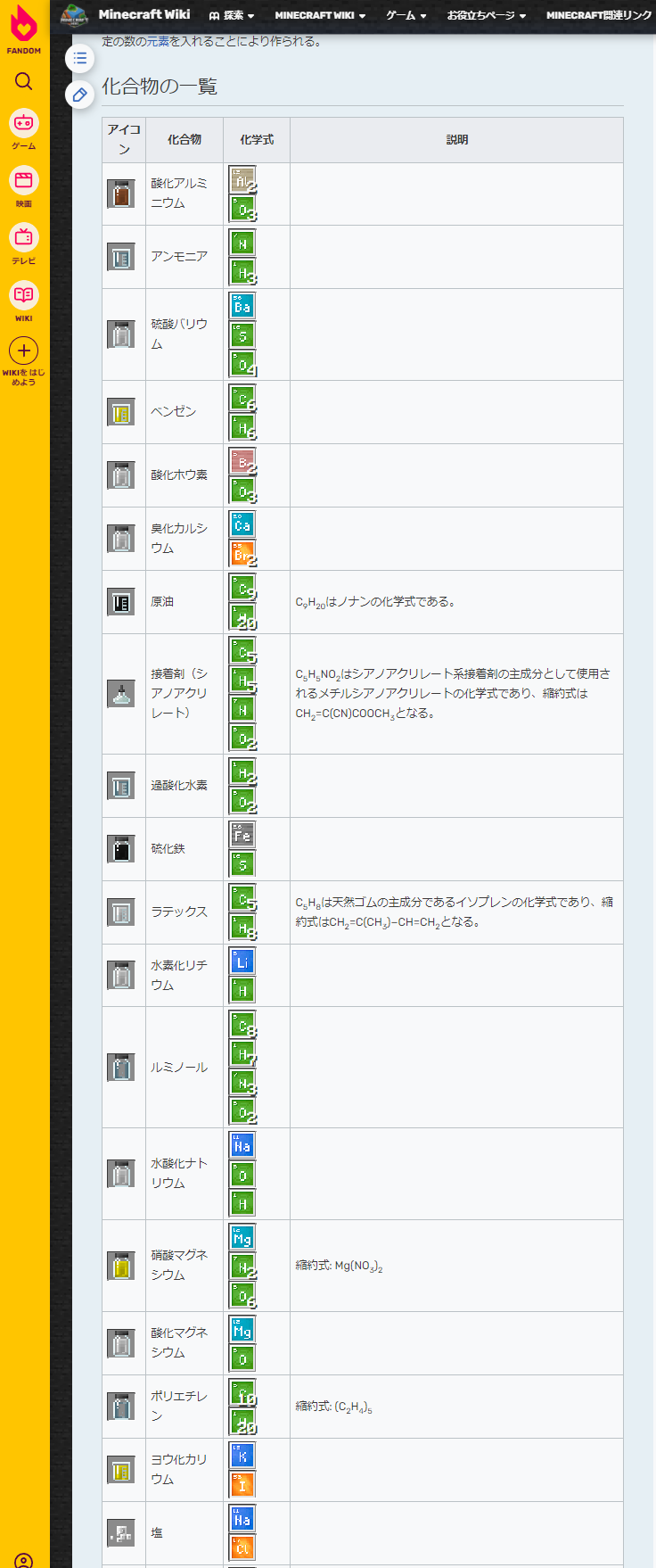Click the Ba barium element icon
This screenshot has width=656, height=1568.
[x=242, y=306]
